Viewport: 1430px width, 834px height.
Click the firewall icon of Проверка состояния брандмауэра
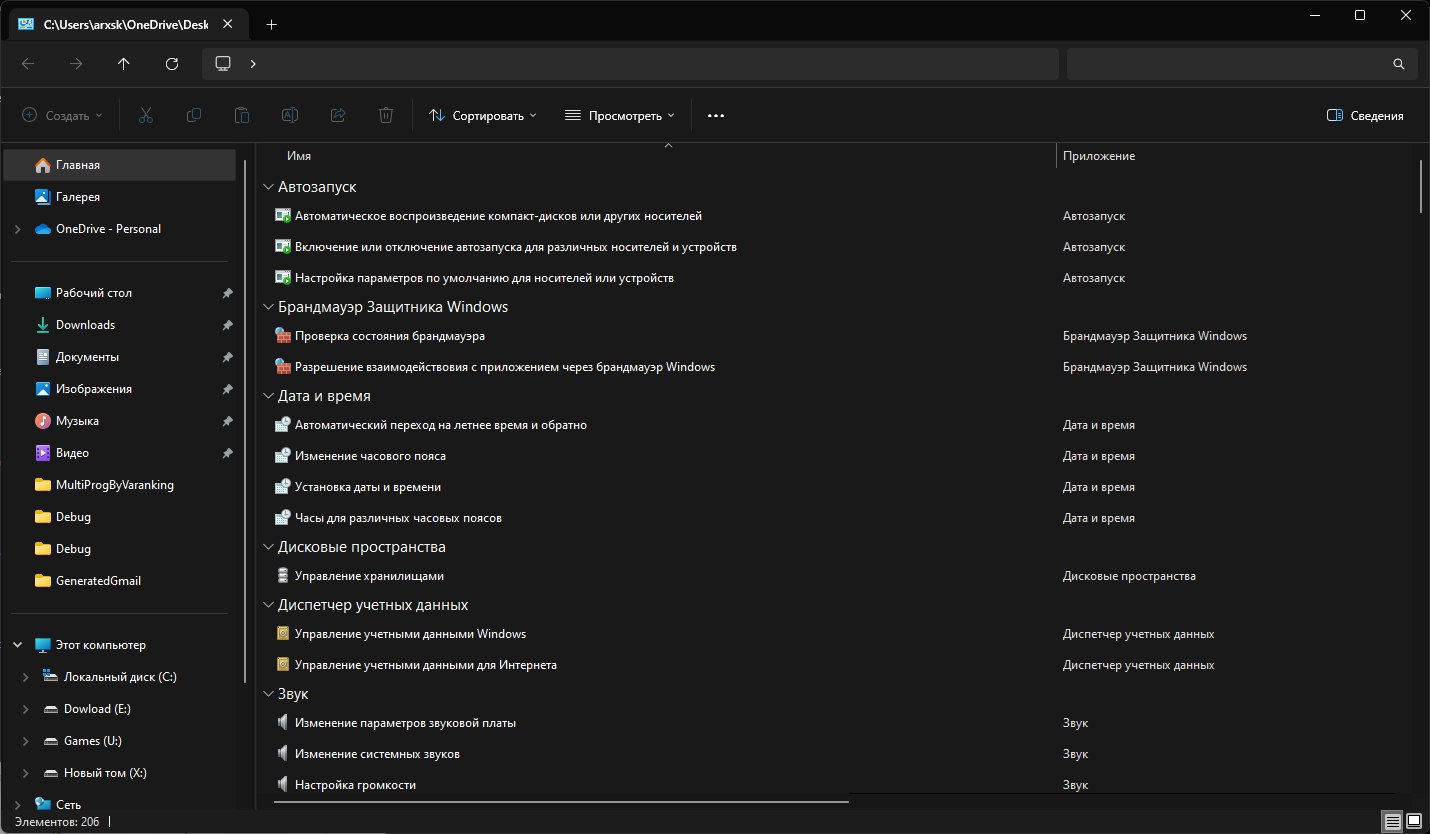282,336
